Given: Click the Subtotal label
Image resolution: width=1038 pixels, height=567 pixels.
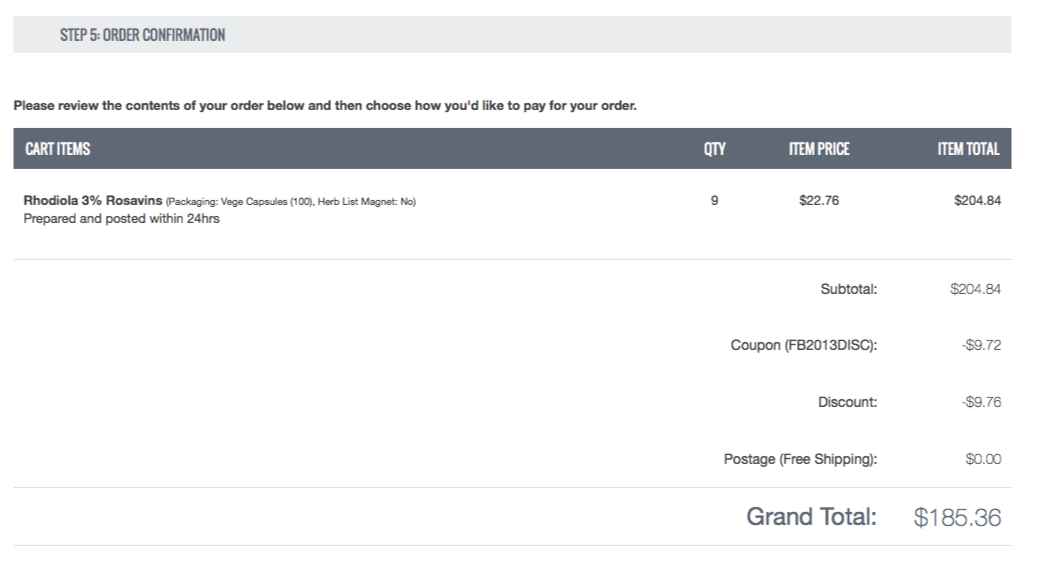Looking at the screenshot, I should tap(848, 289).
